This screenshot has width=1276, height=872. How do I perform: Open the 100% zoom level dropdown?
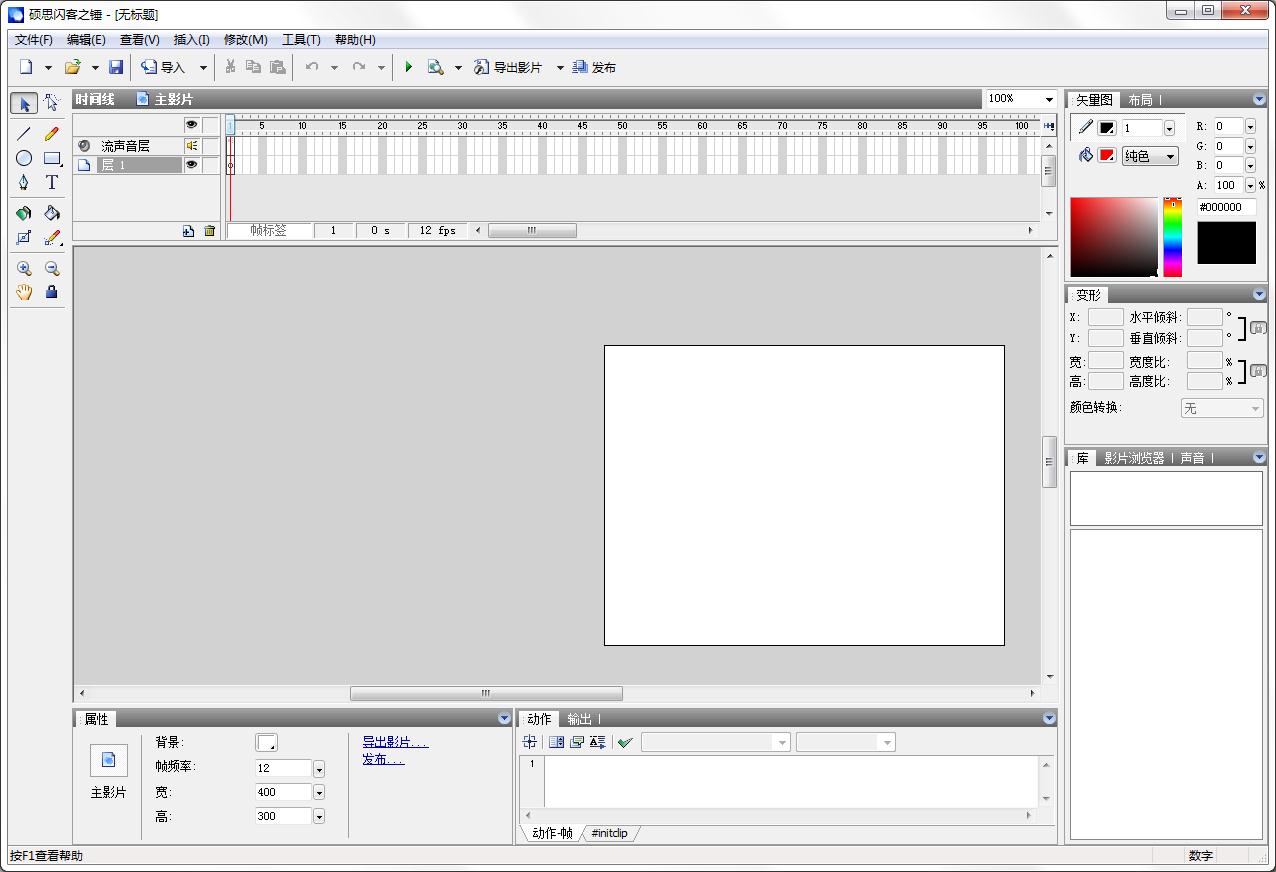(1049, 99)
